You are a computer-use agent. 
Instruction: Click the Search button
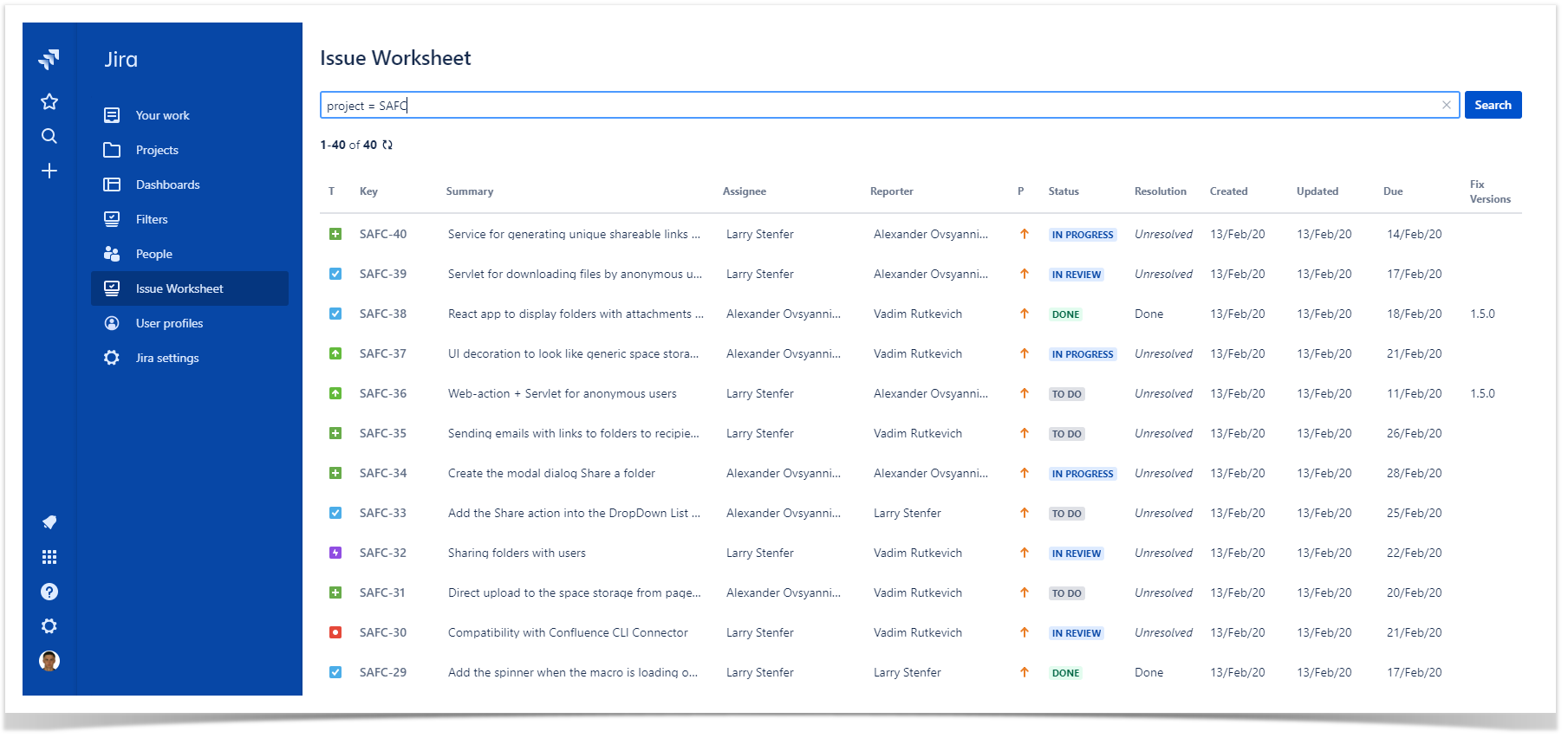(x=1492, y=106)
